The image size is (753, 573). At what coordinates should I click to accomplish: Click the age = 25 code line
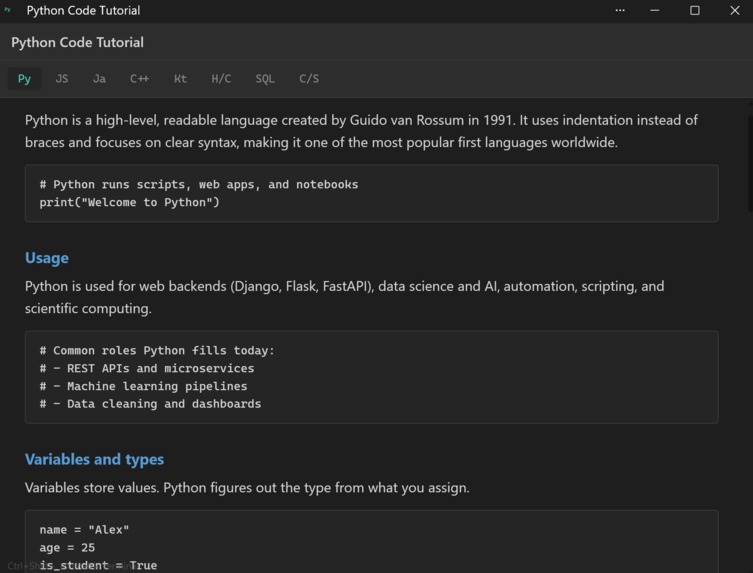point(67,548)
